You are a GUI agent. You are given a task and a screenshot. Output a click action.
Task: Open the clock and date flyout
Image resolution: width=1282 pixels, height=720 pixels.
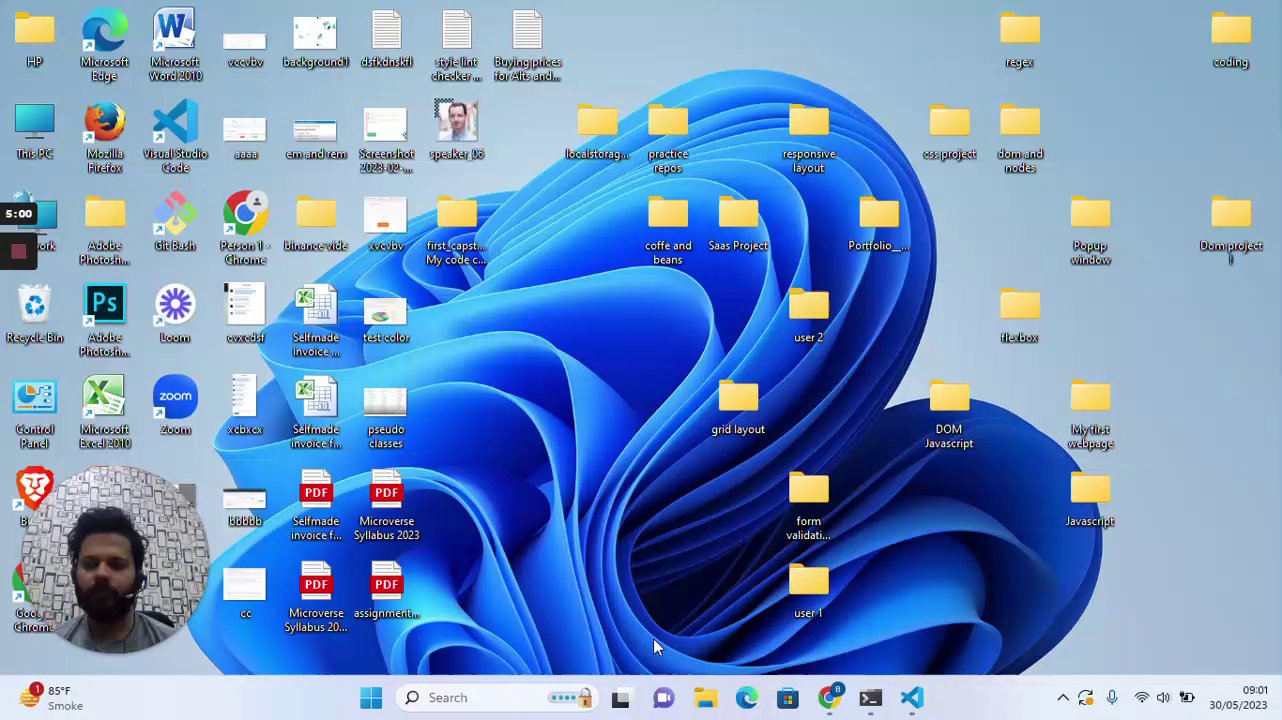tap(1238, 698)
